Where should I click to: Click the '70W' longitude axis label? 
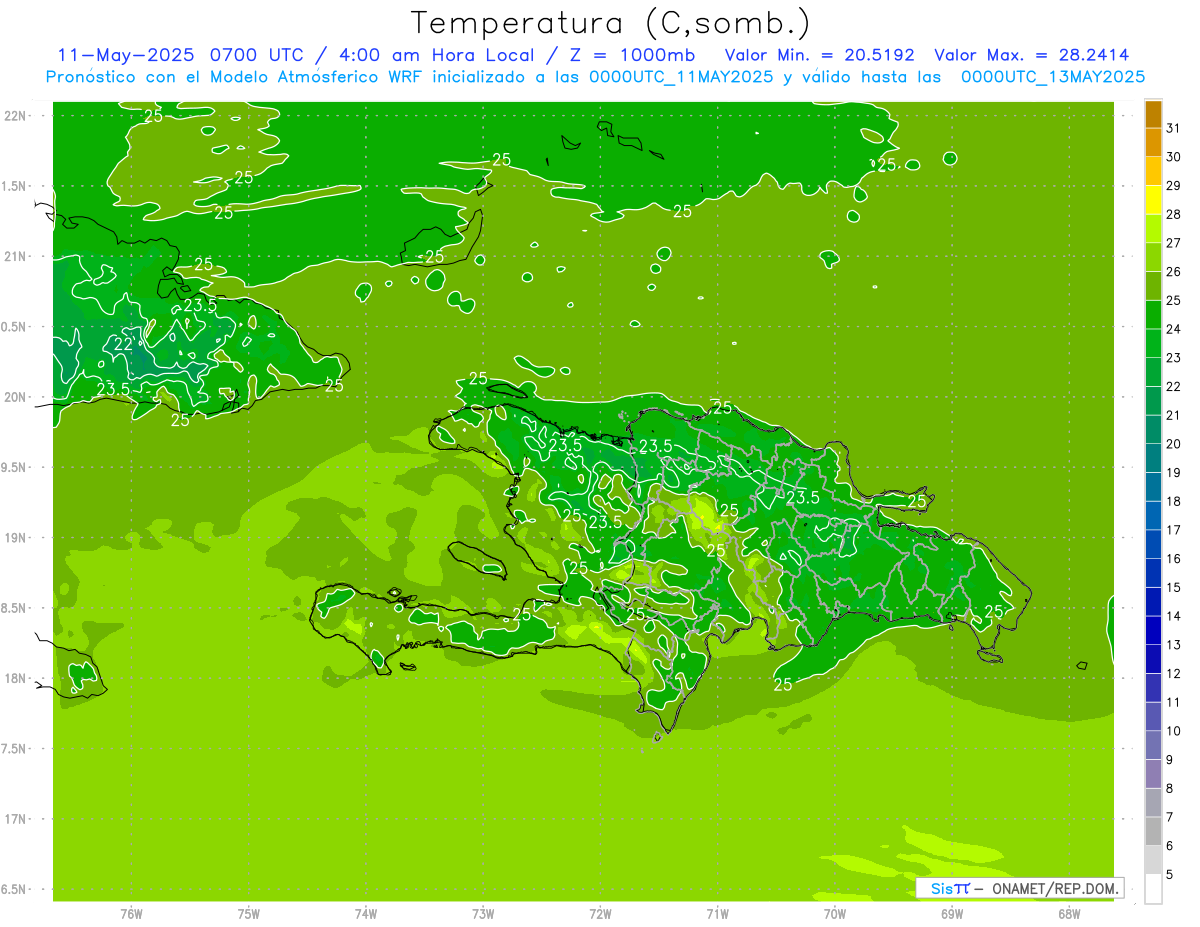(835, 913)
